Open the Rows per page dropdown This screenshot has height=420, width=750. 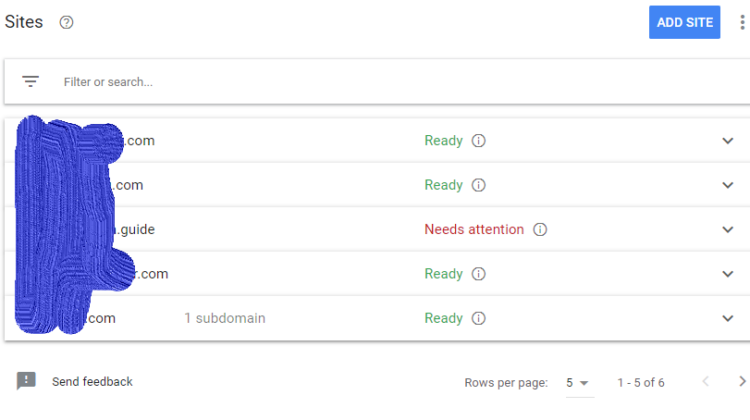(577, 382)
